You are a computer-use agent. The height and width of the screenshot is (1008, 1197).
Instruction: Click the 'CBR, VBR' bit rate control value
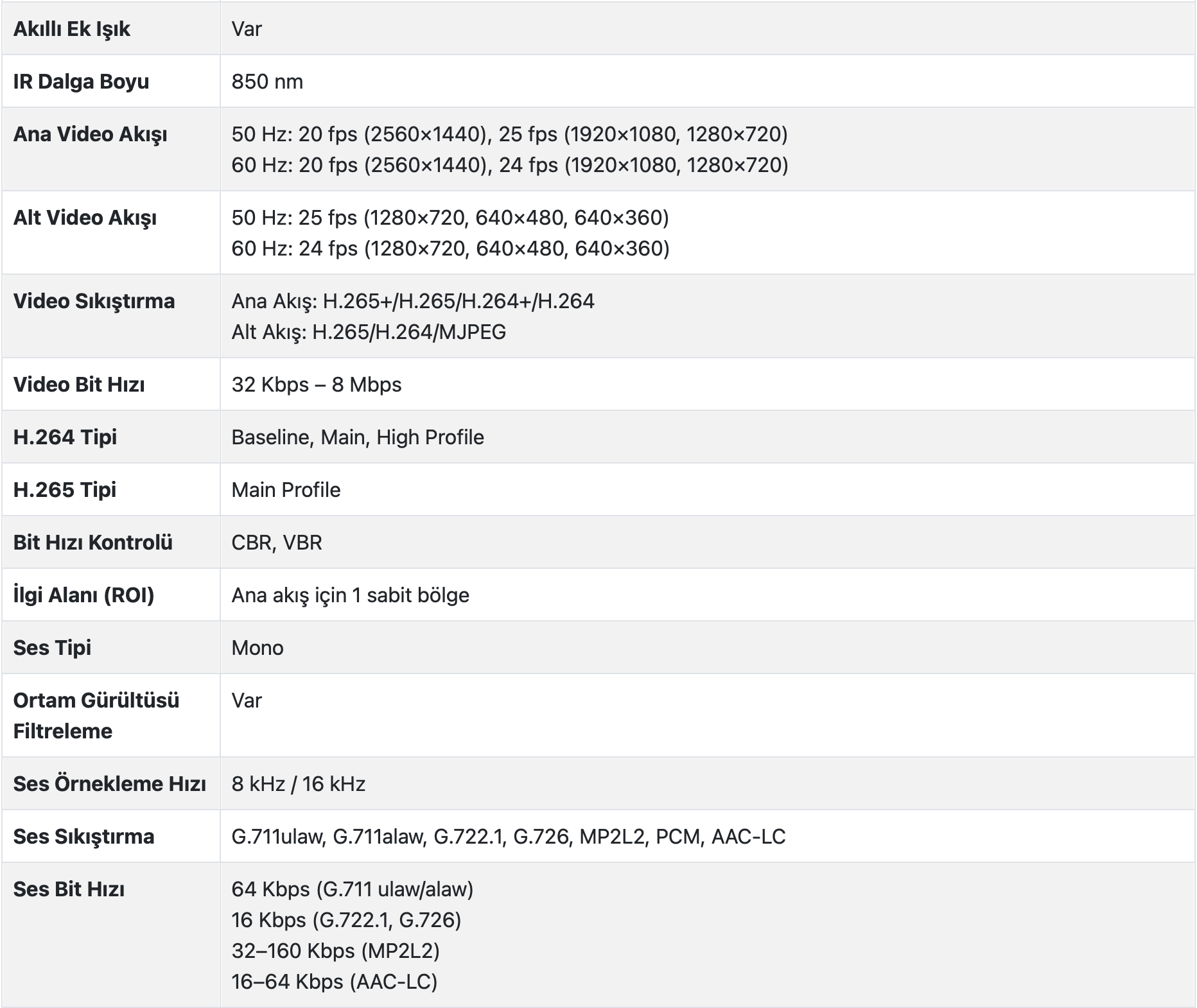tap(277, 543)
